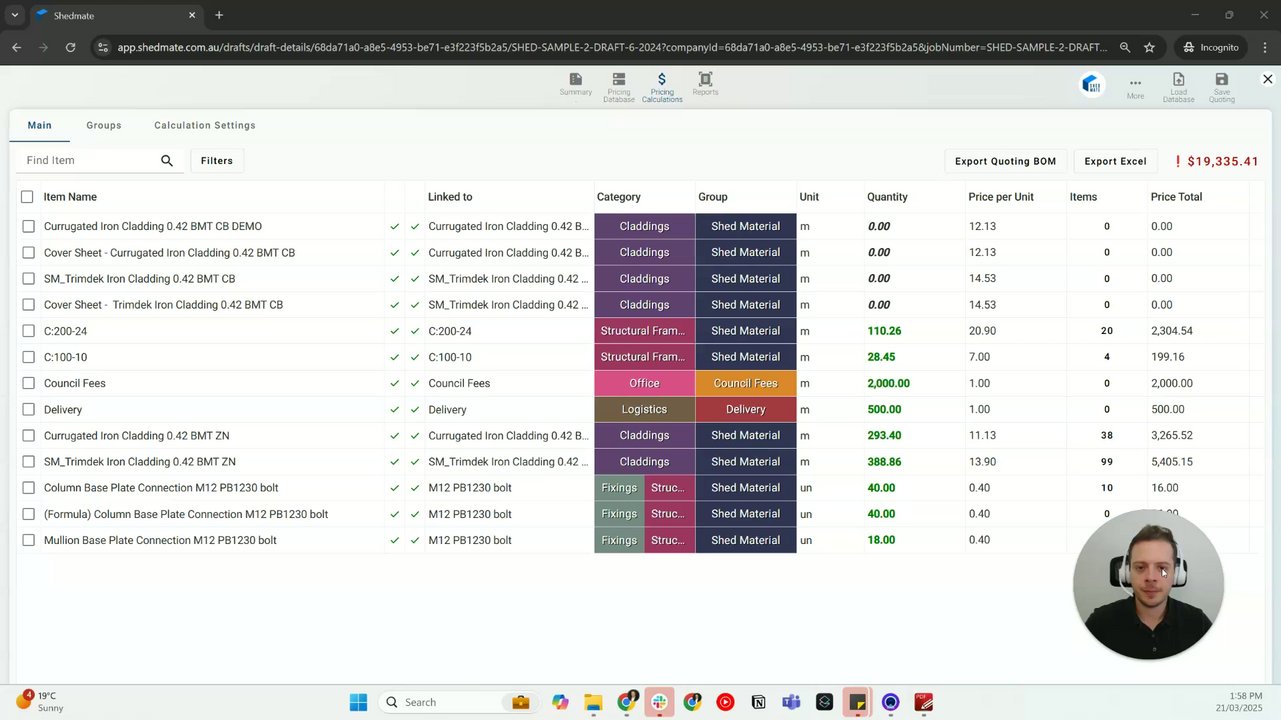Click the Incognito indicator

[1211, 47]
